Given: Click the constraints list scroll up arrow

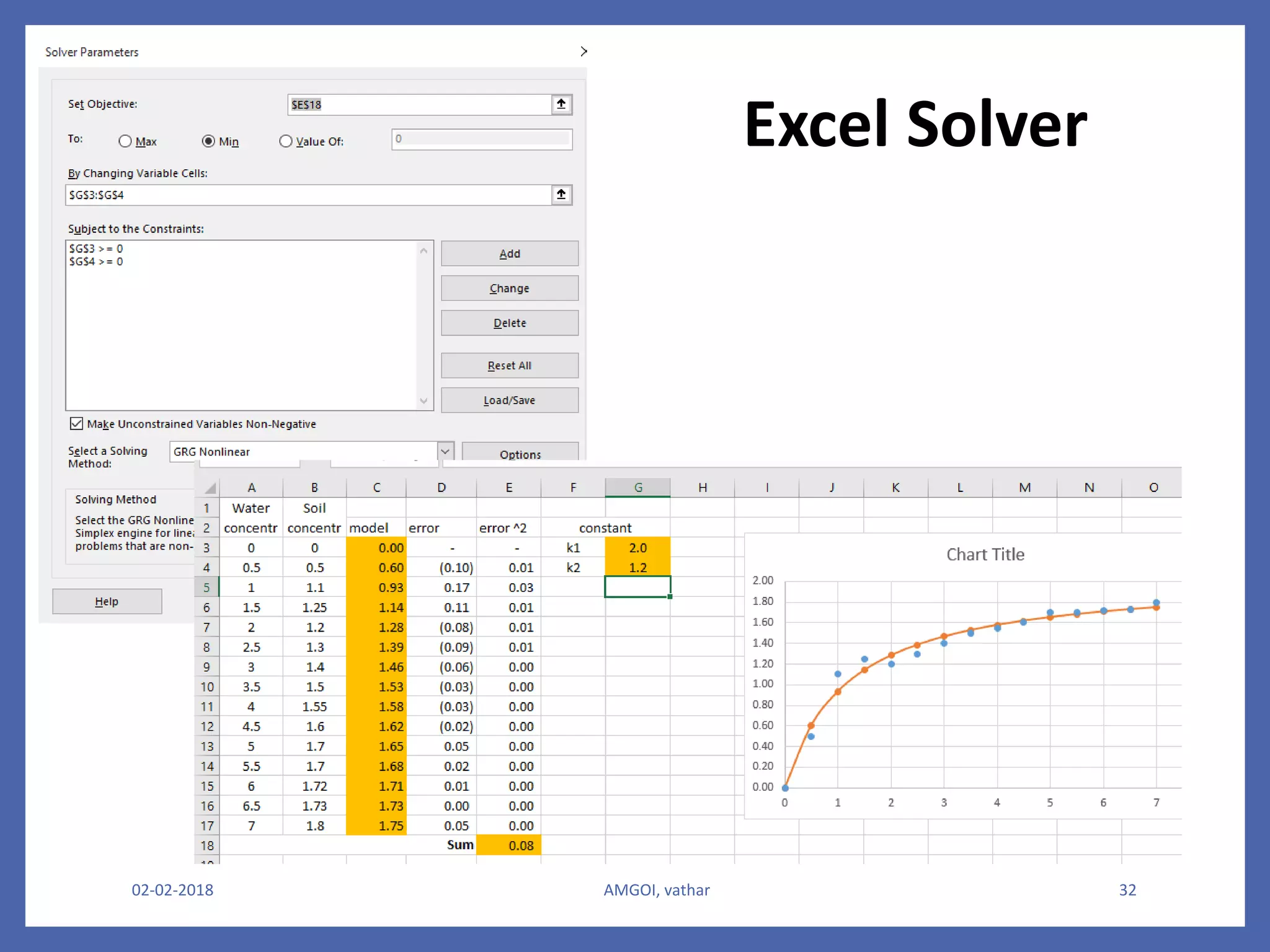Looking at the screenshot, I should [424, 251].
